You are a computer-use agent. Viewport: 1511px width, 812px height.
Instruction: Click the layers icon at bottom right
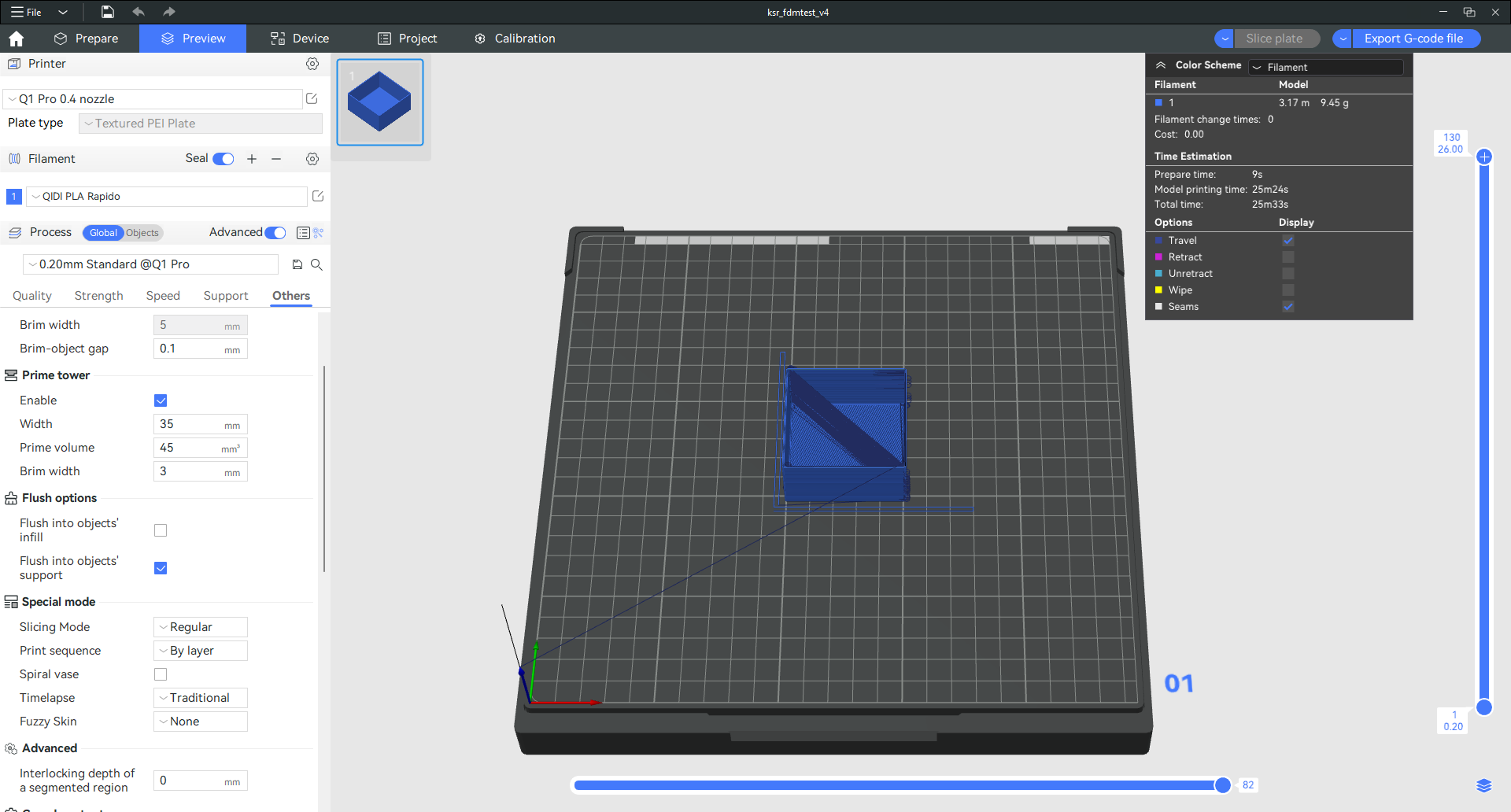coord(1483,785)
